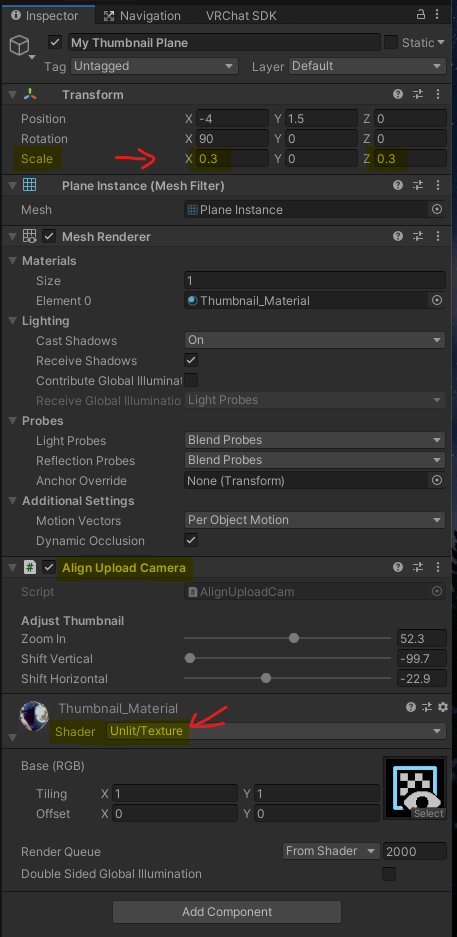Screen dimensions: 457x937
Task: Switch to the VRChat SDK tab
Action: click(241, 16)
